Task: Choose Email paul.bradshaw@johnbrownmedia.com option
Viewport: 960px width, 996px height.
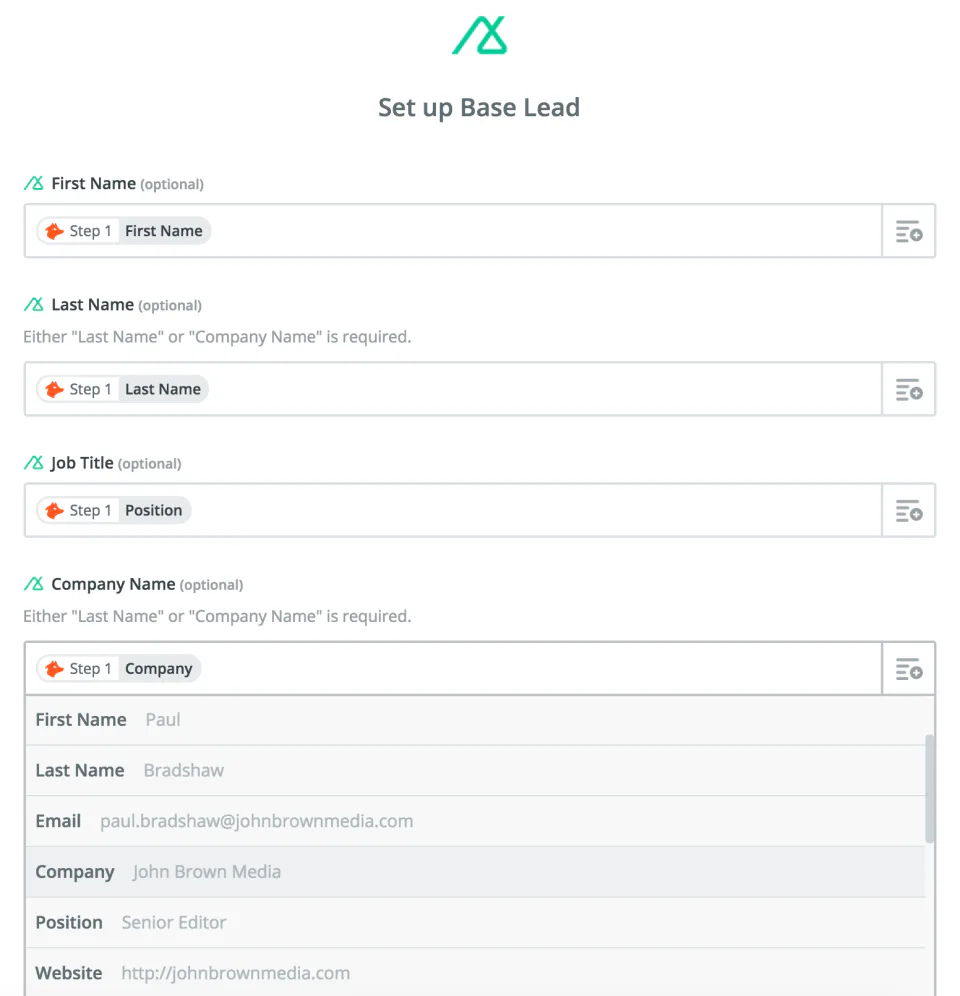Action: coord(475,821)
